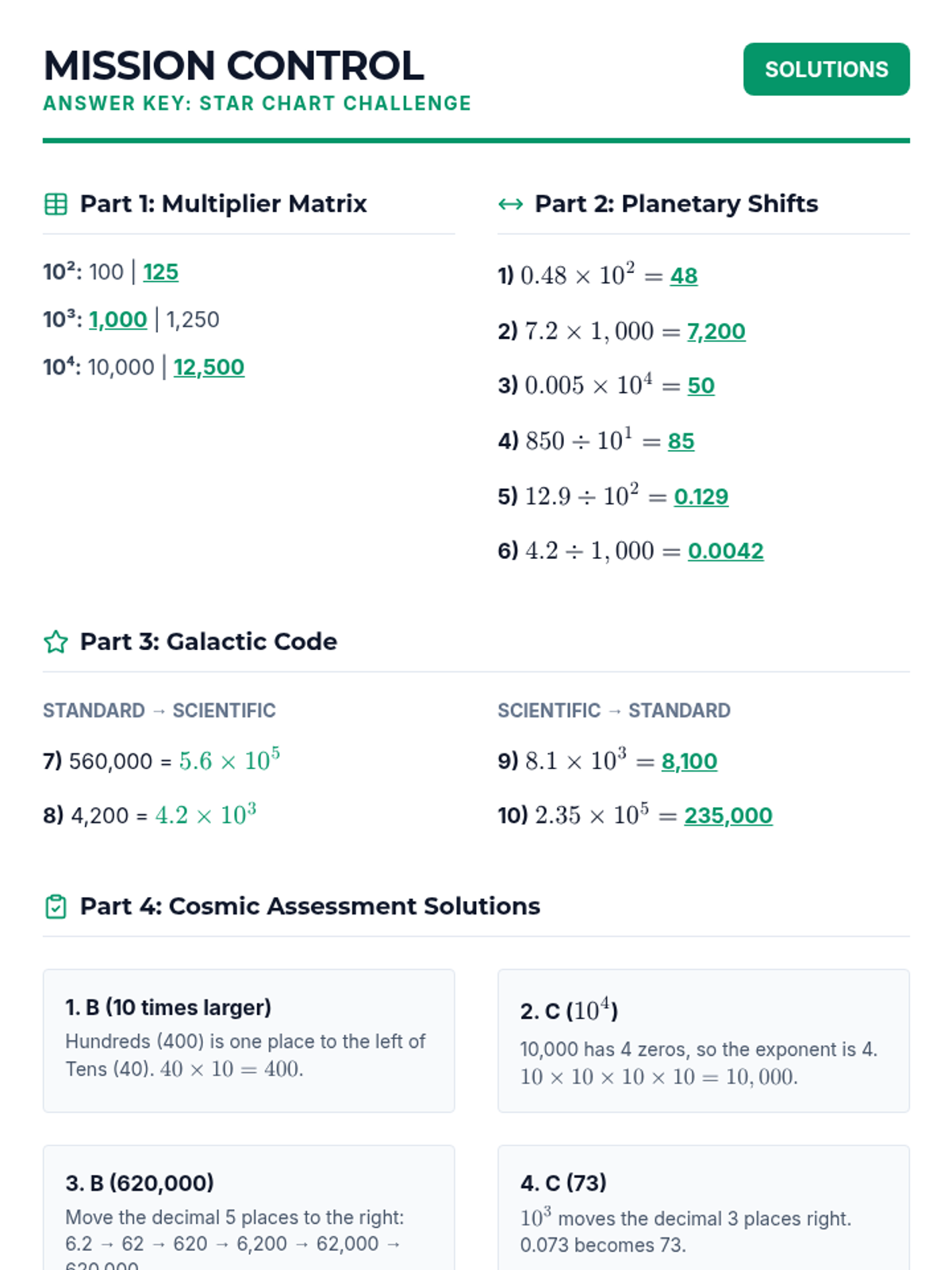
Task: Click the Mission Control title heading
Action: click(234, 66)
